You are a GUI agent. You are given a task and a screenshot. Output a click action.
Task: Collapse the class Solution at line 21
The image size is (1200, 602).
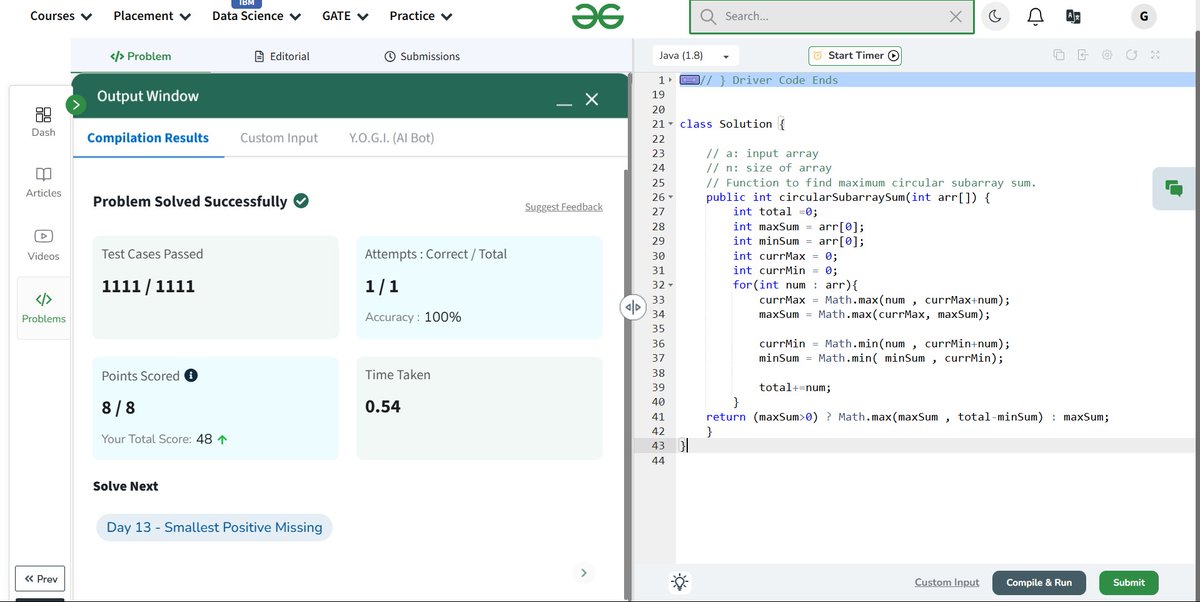coord(671,124)
